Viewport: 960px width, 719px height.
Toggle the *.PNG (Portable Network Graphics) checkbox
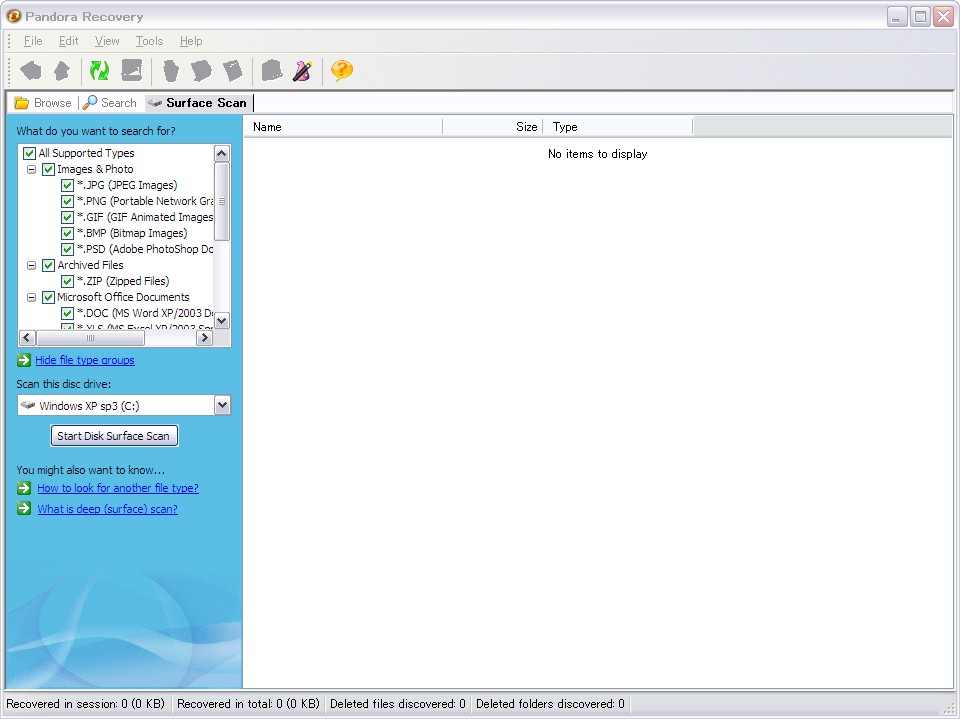coord(68,201)
